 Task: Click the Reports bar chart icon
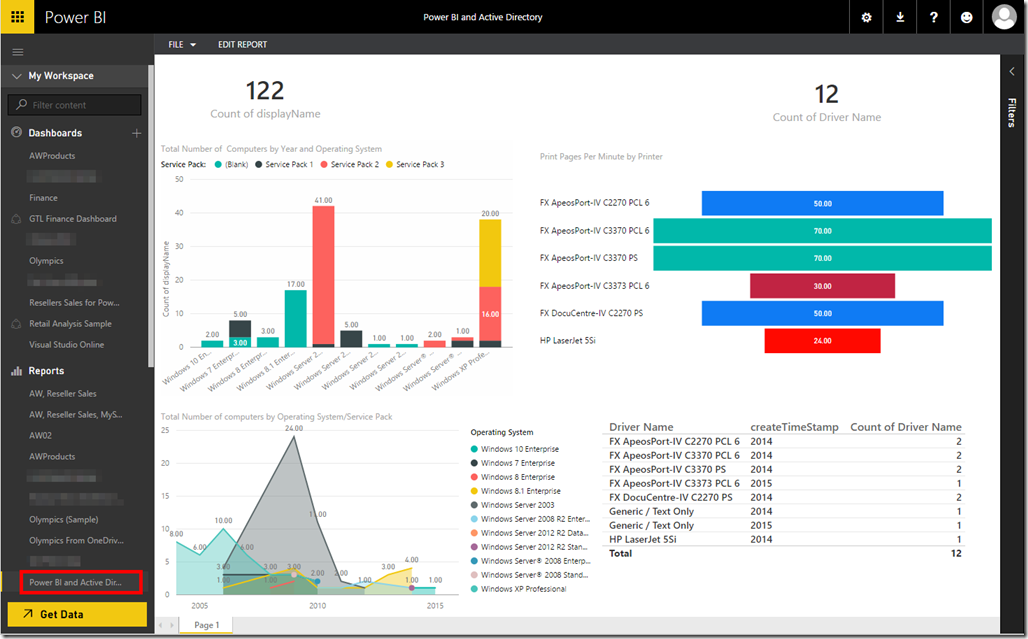pyautogui.click(x=16, y=371)
